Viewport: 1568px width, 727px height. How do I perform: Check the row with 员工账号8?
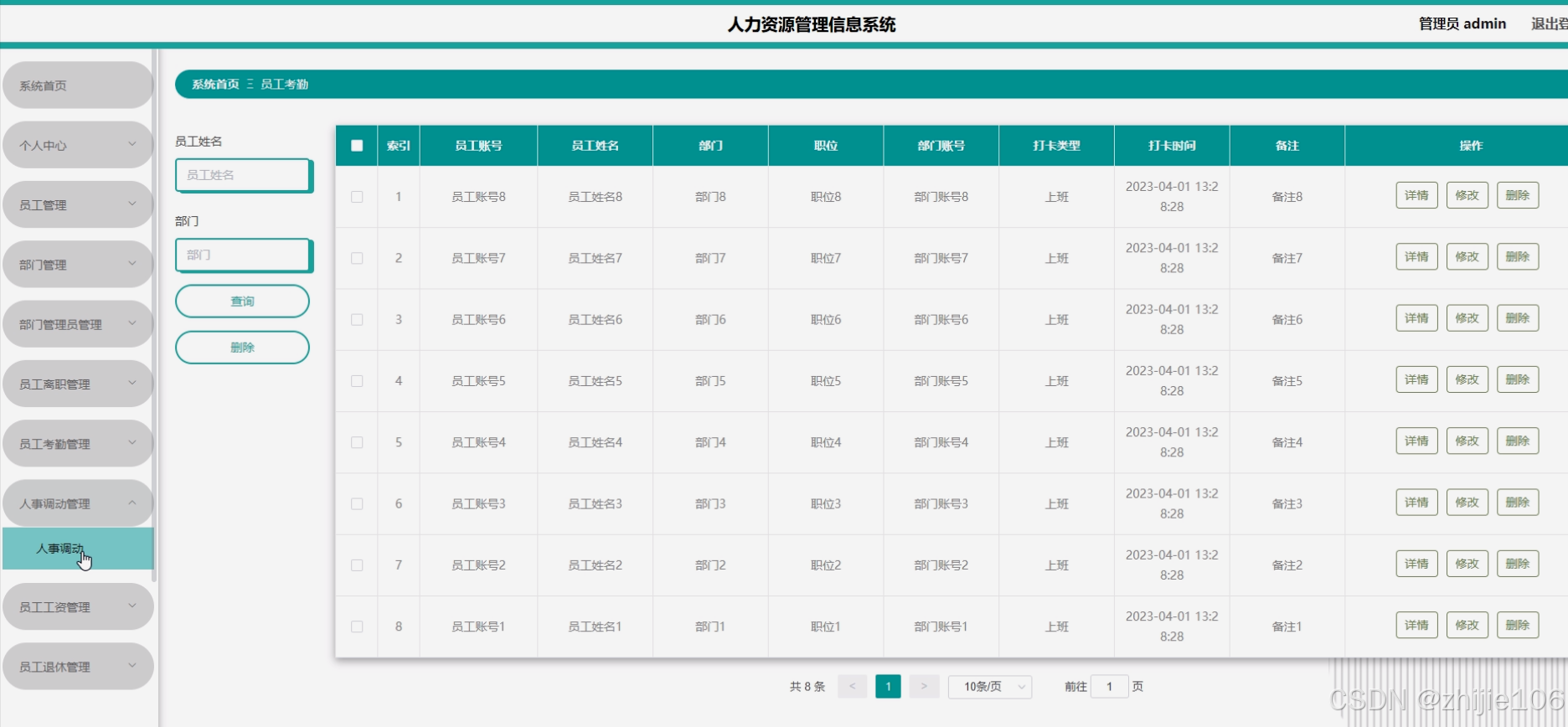coord(357,197)
